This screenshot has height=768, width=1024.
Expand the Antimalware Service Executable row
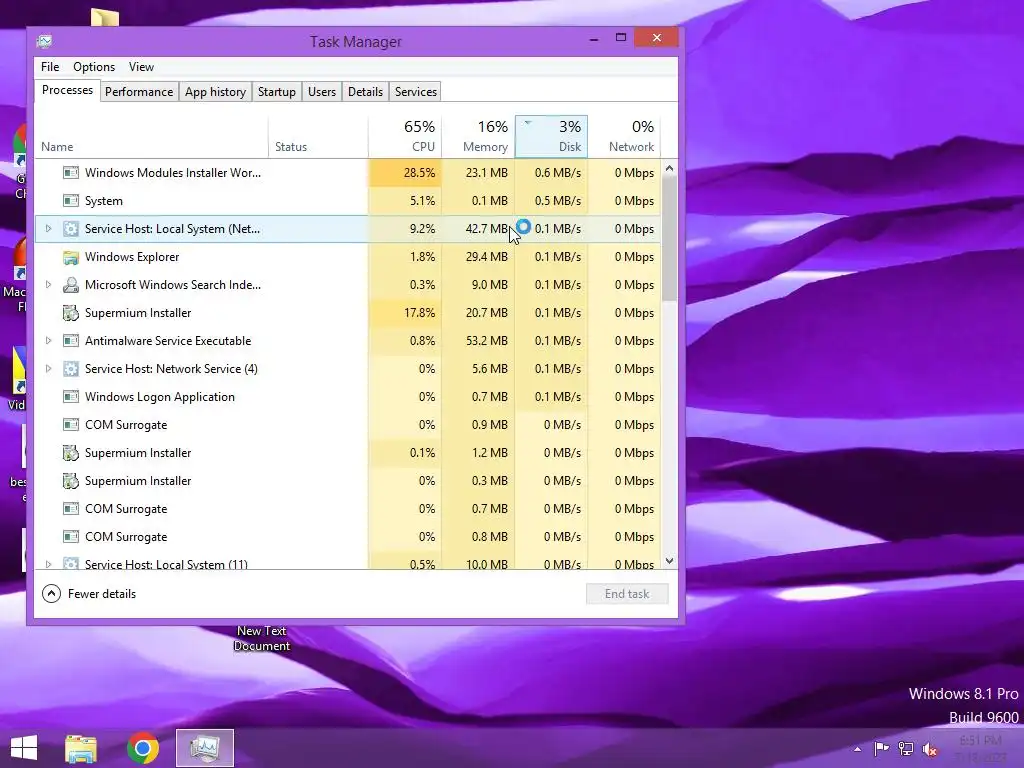pos(48,341)
